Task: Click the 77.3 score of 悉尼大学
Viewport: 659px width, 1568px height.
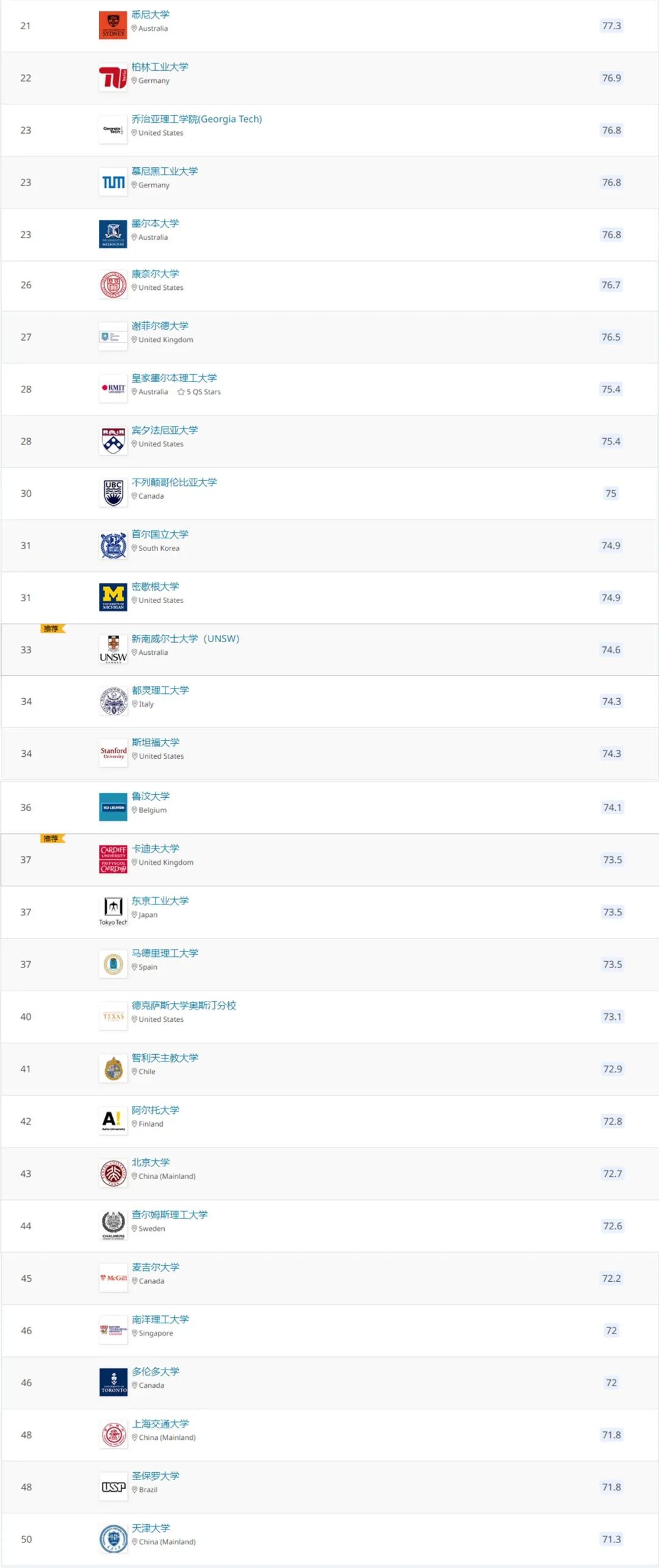Action: [611, 26]
